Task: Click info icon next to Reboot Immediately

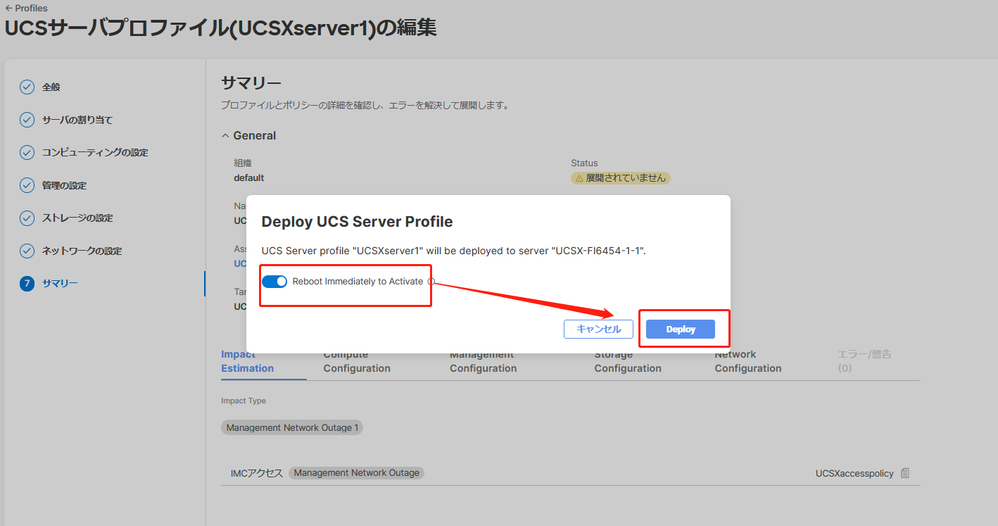Action: pos(431,281)
